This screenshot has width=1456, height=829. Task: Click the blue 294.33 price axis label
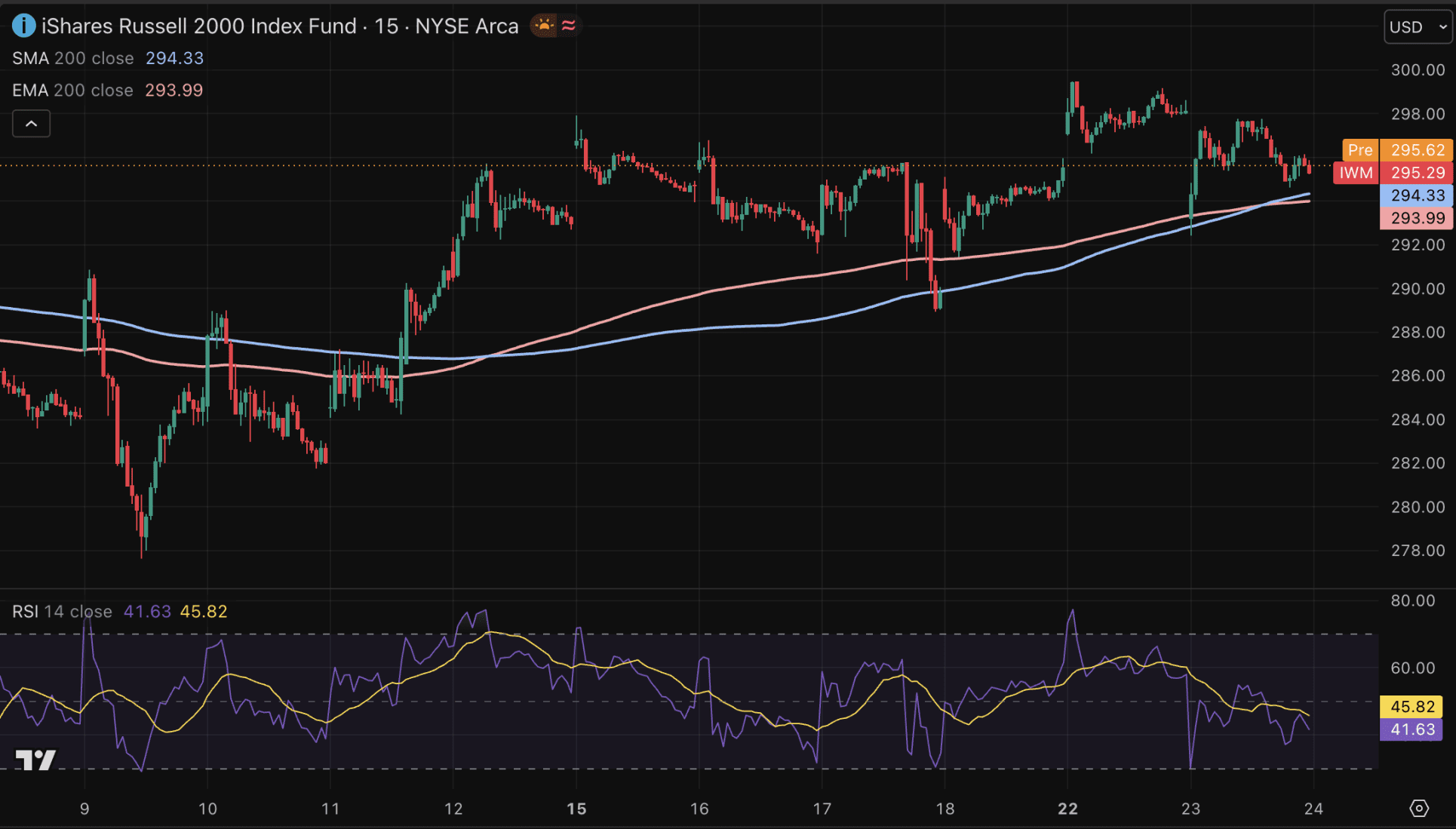pos(1417,195)
